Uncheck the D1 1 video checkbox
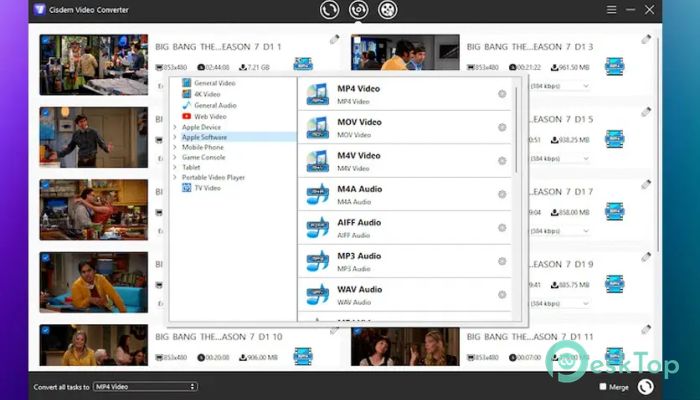 click(x=45, y=40)
